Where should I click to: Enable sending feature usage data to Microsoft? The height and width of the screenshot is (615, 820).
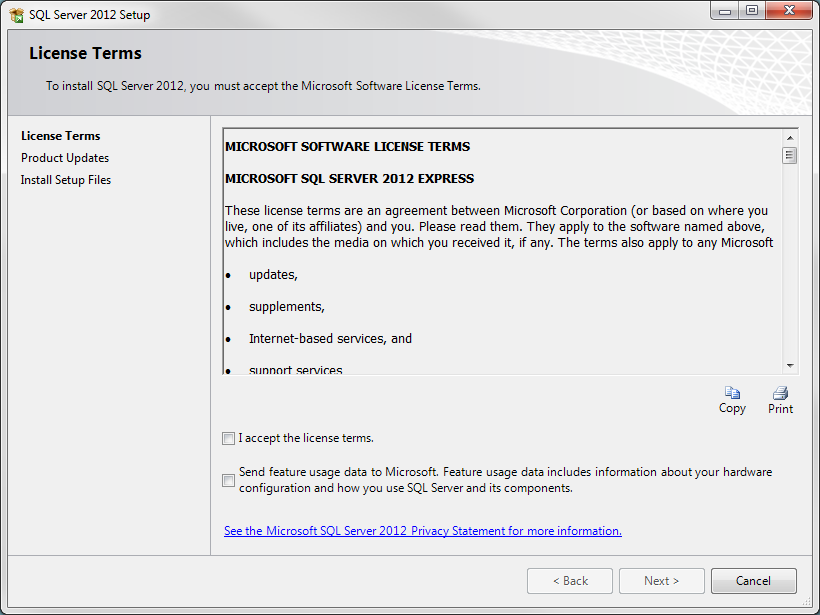click(x=229, y=480)
